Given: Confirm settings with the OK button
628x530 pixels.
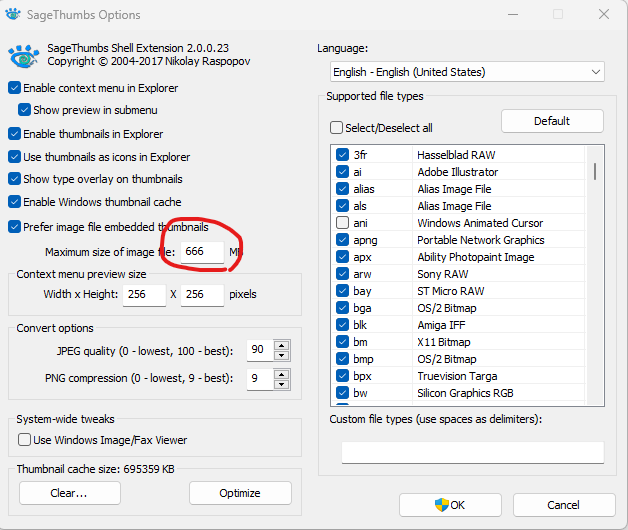Looking at the screenshot, I should [449, 505].
